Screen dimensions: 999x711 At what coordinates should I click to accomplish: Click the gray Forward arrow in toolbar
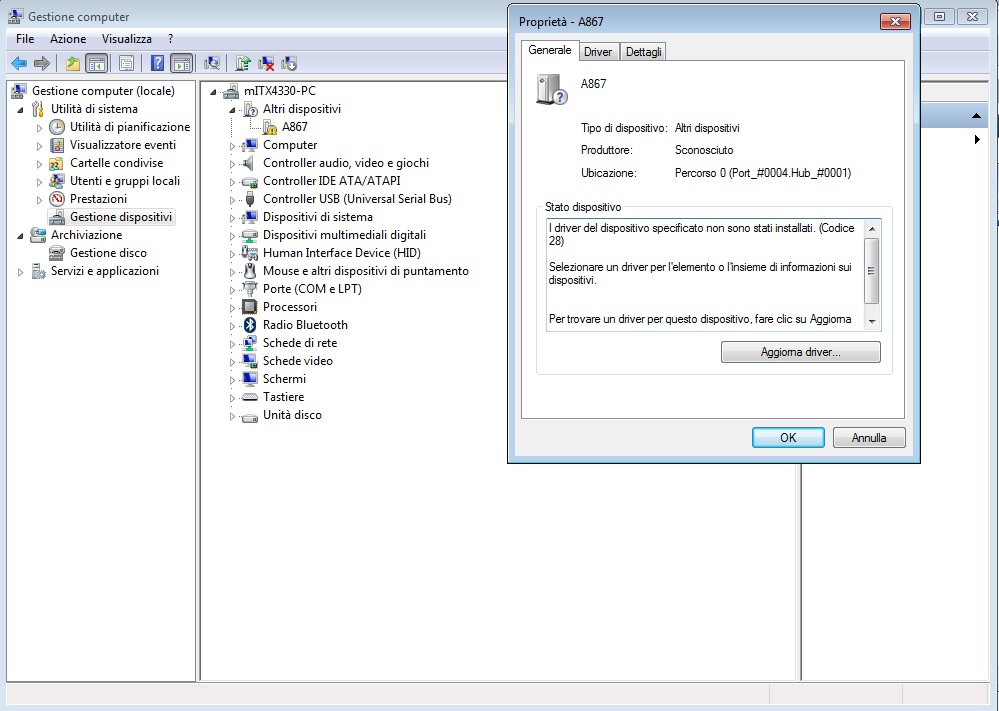pyautogui.click(x=41, y=63)
